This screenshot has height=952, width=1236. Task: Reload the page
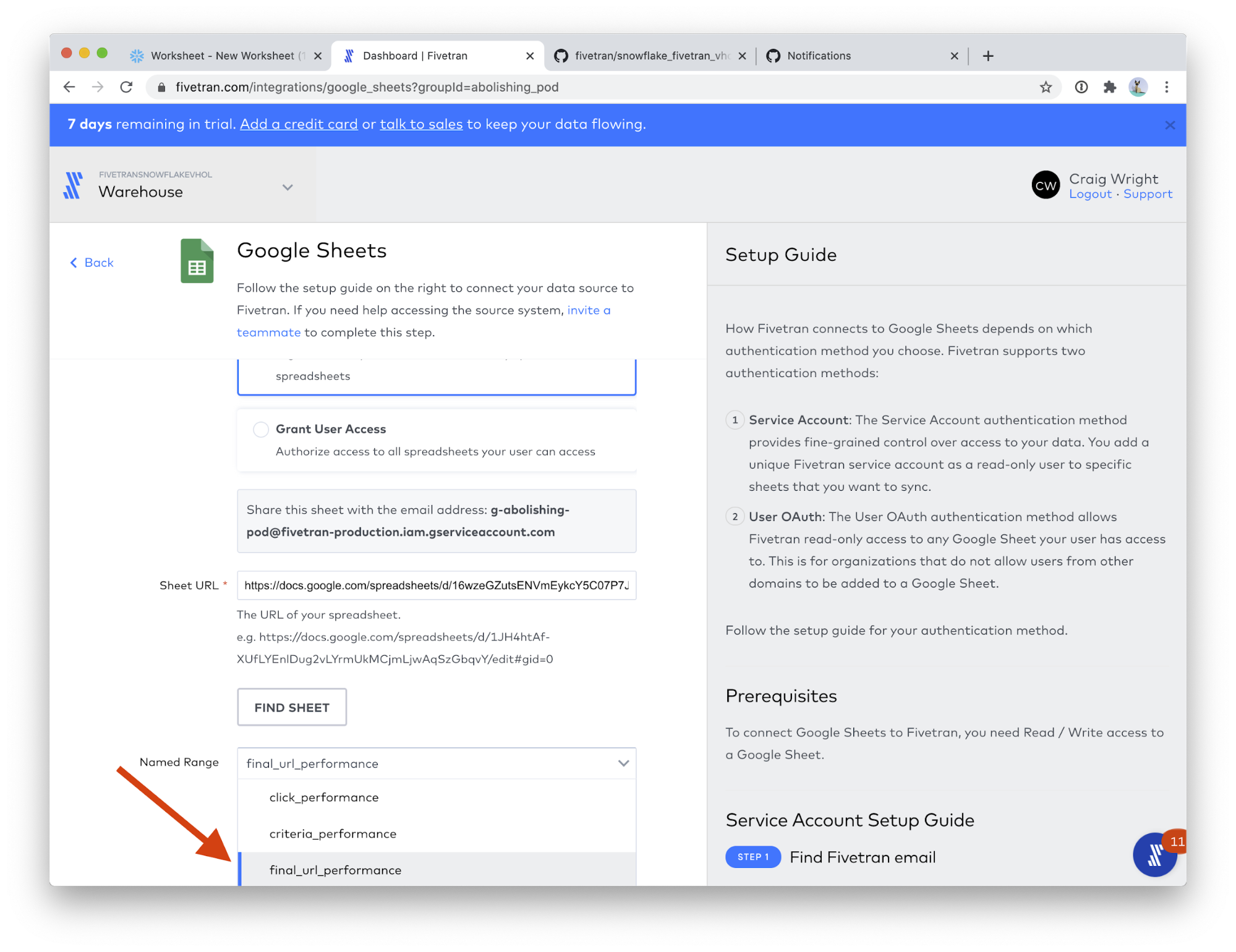click(127, 87)
